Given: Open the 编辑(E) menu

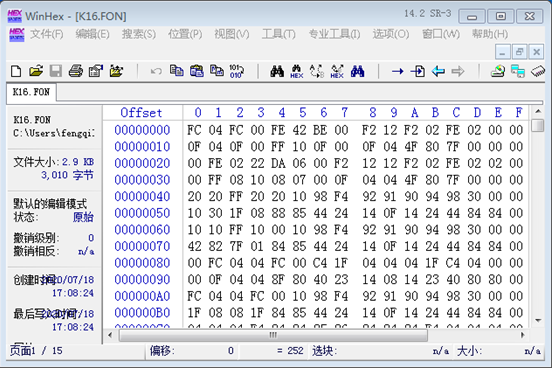Looking at the screenshot, I should 92,34.
